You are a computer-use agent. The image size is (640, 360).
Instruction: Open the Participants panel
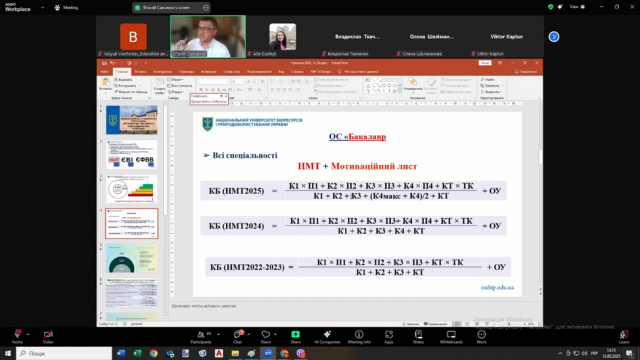tap(201, 335)
